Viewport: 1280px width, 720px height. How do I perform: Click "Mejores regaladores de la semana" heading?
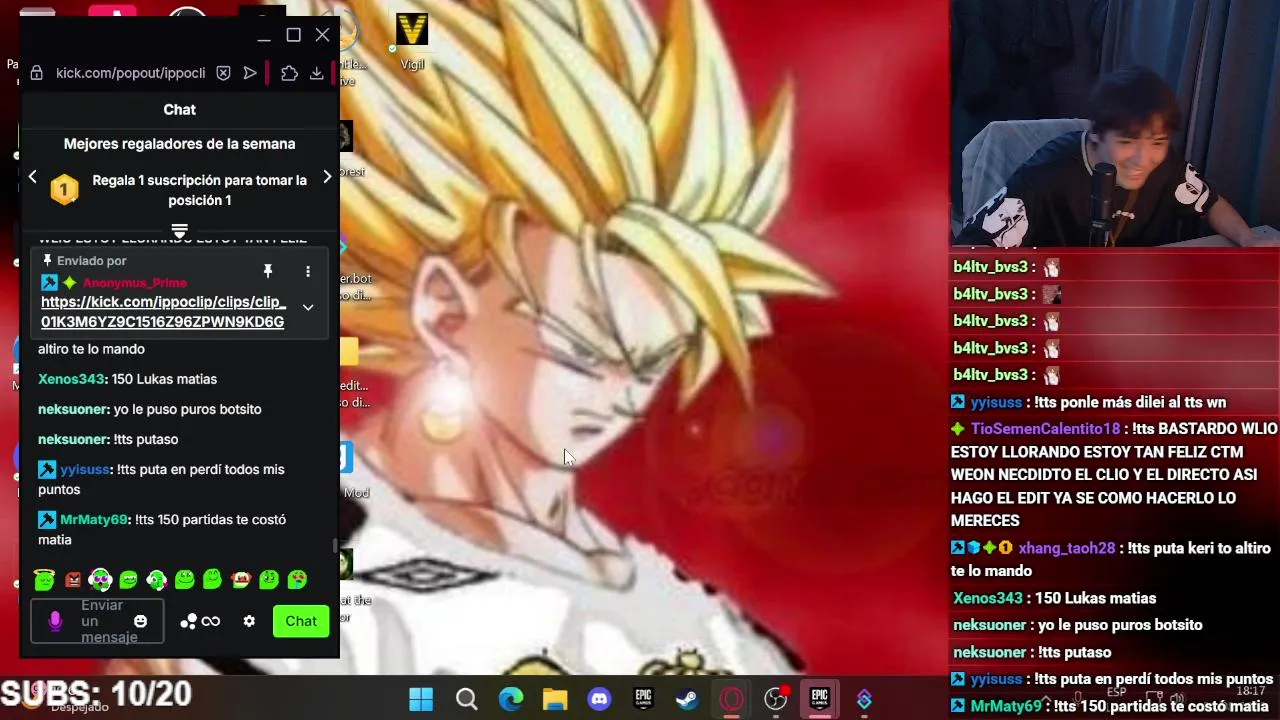[180, 144]
